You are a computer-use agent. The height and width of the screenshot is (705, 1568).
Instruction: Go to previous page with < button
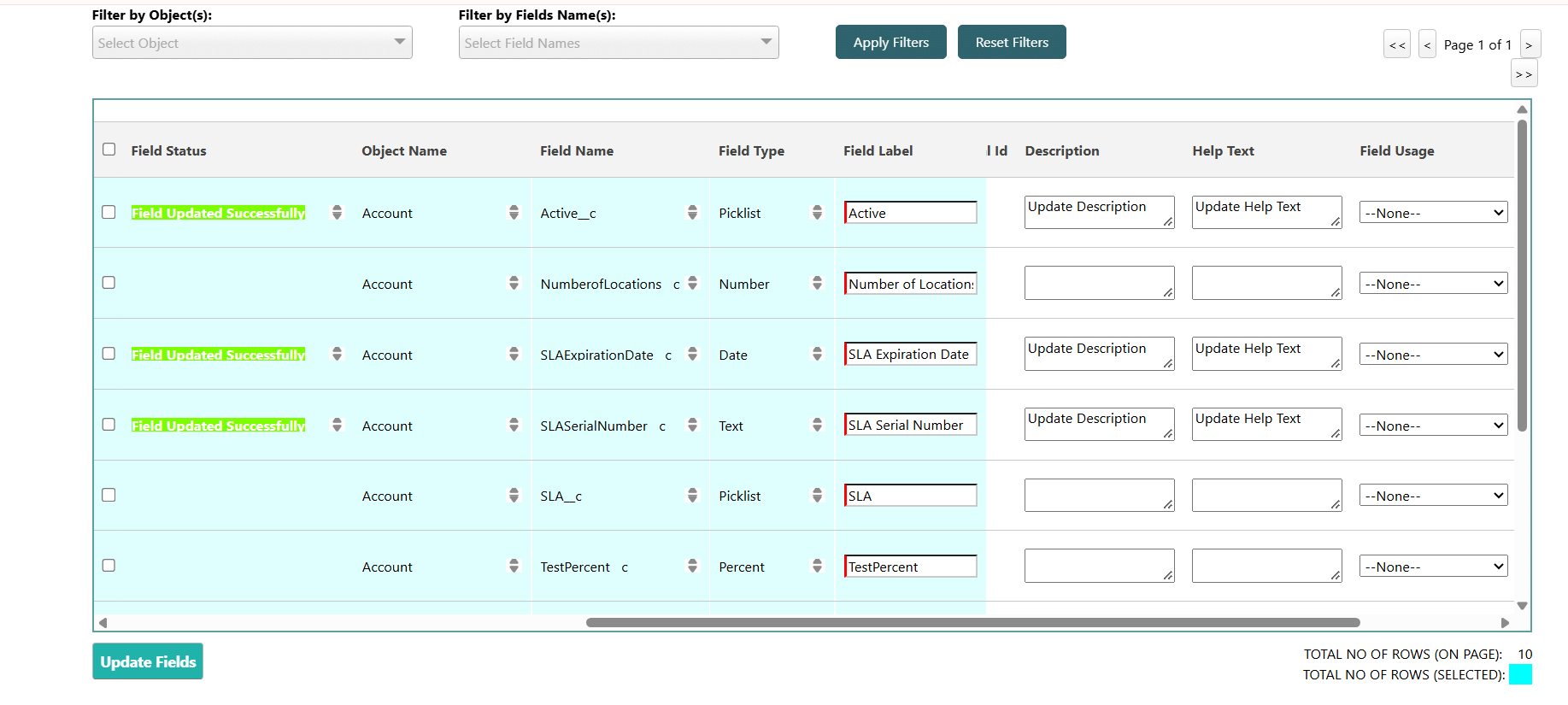tap(1427, 44)
